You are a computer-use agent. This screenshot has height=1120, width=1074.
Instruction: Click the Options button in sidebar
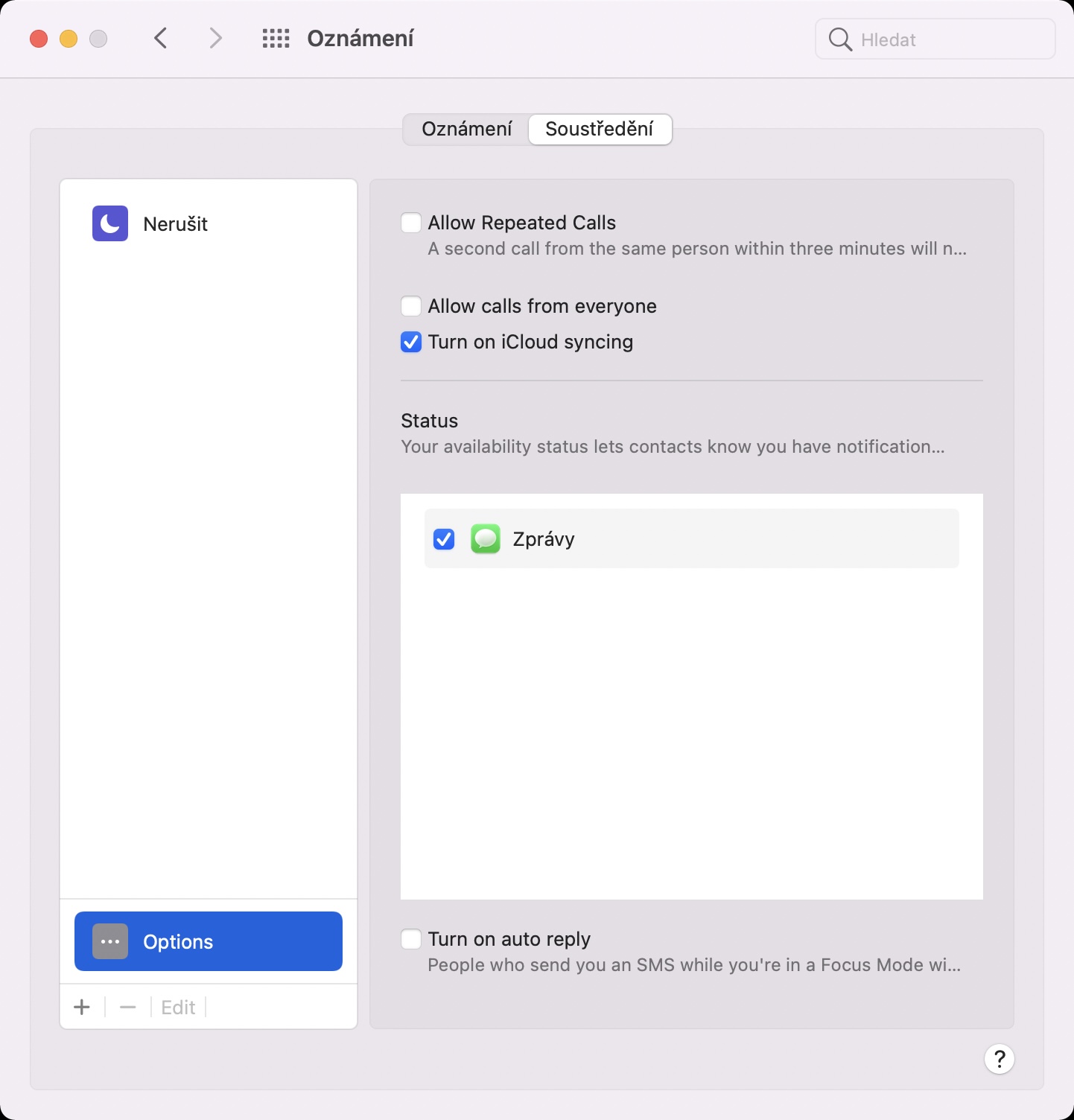click(209, 941)
